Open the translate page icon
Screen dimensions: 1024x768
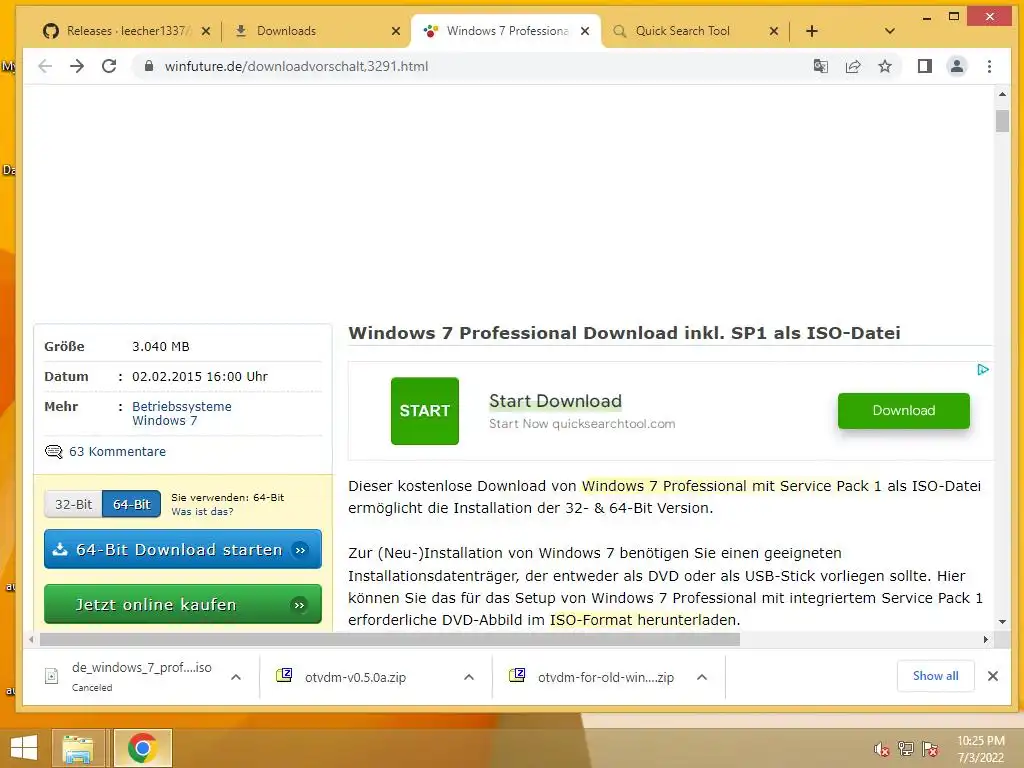coord(821,66)
